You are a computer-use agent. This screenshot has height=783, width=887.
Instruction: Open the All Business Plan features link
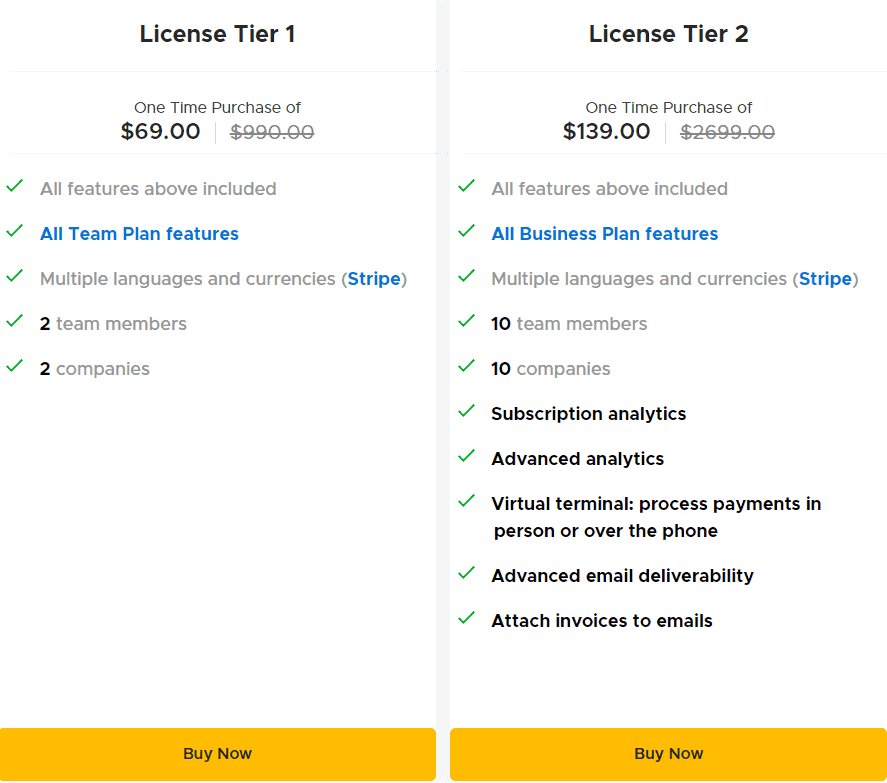tap(604, 234)
